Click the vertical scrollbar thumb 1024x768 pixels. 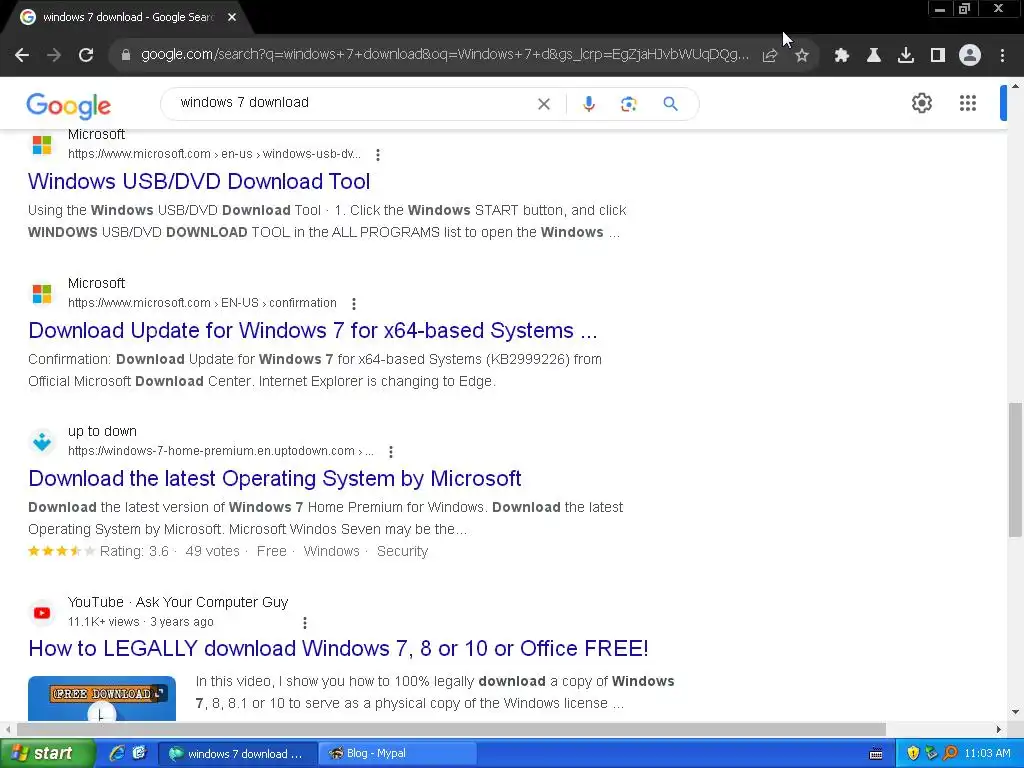[1015, 469]
